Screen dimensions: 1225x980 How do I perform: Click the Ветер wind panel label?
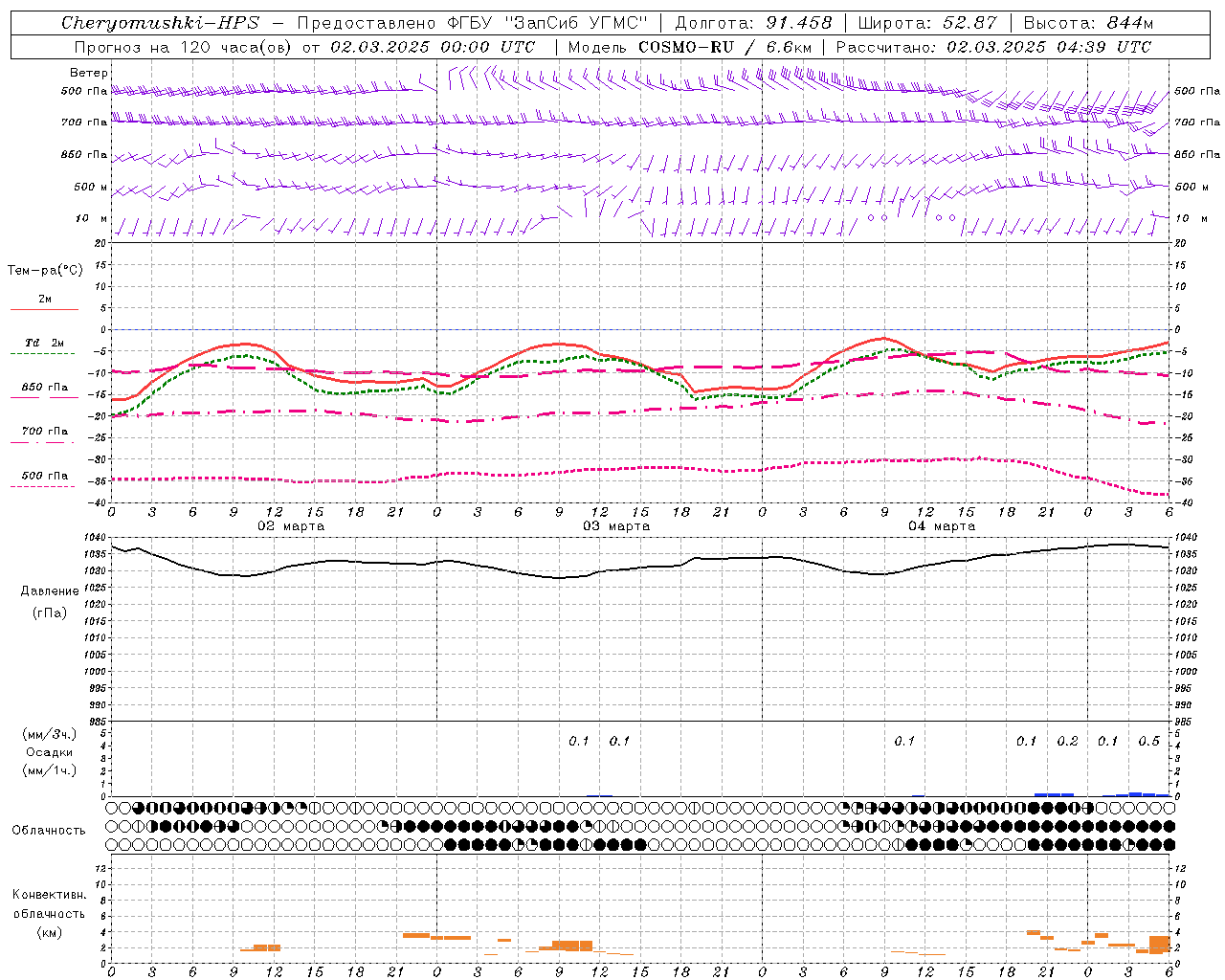coord(88,73)
